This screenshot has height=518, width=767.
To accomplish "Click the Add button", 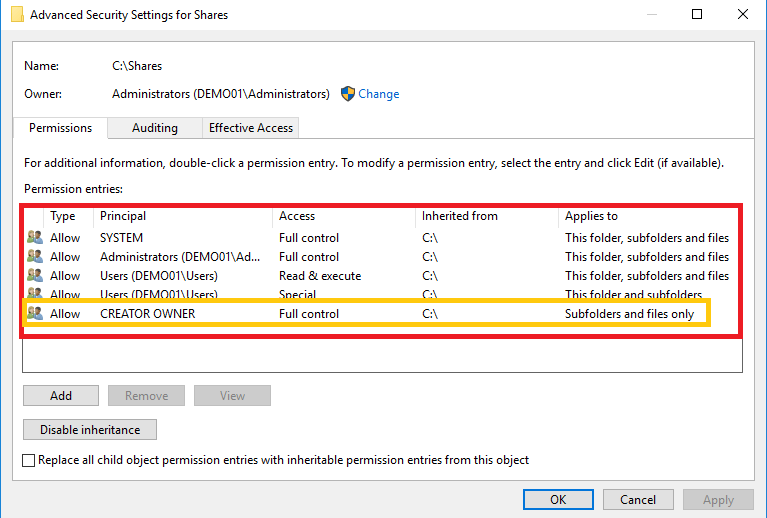I will (61, 395).
